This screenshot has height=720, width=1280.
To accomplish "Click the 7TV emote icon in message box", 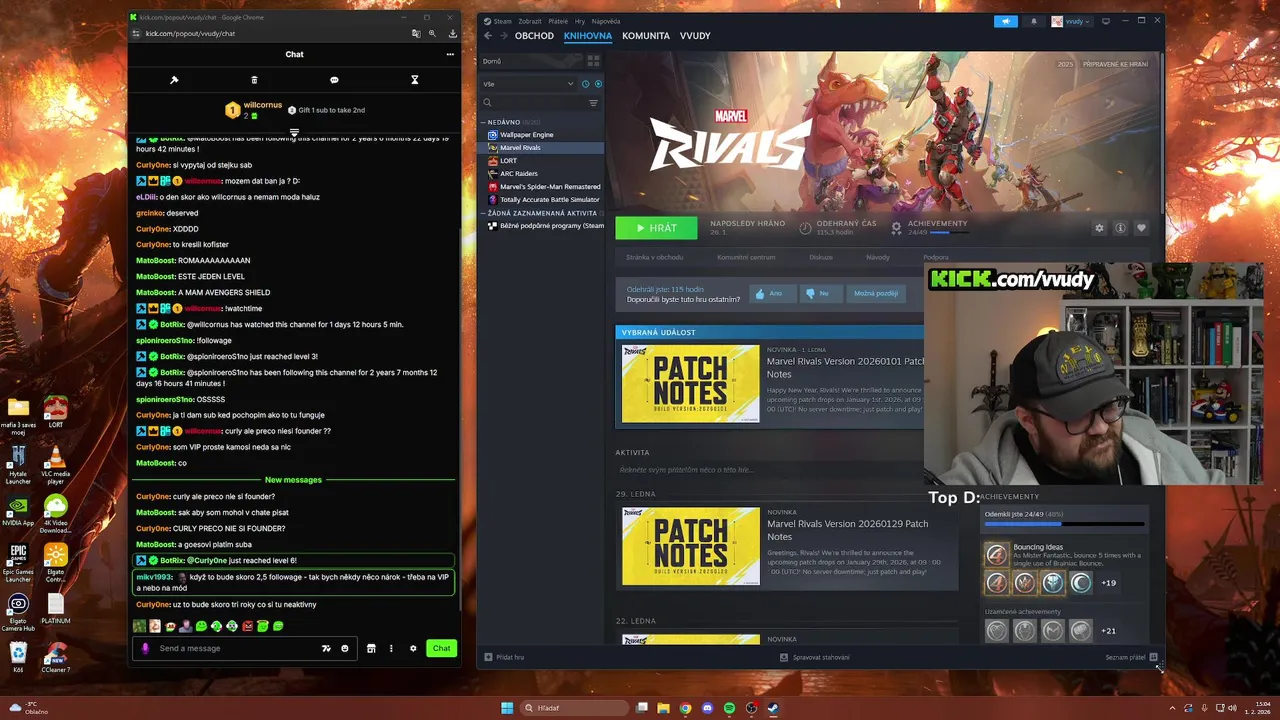I will (x=326, y=648).
